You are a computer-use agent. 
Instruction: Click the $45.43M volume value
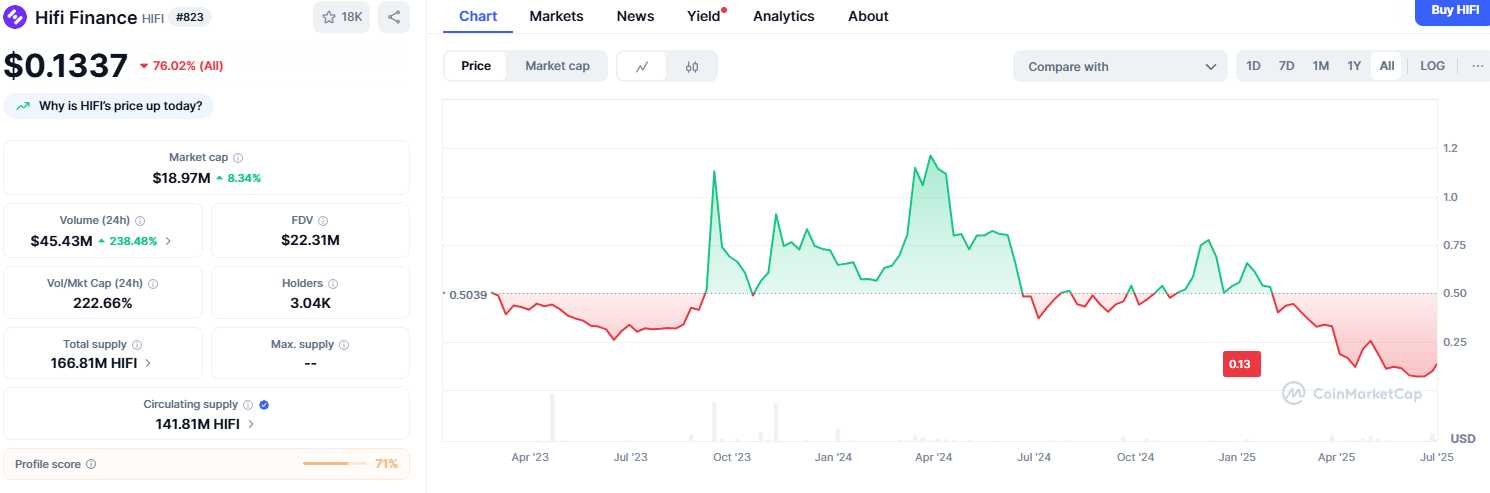point(61,241)
